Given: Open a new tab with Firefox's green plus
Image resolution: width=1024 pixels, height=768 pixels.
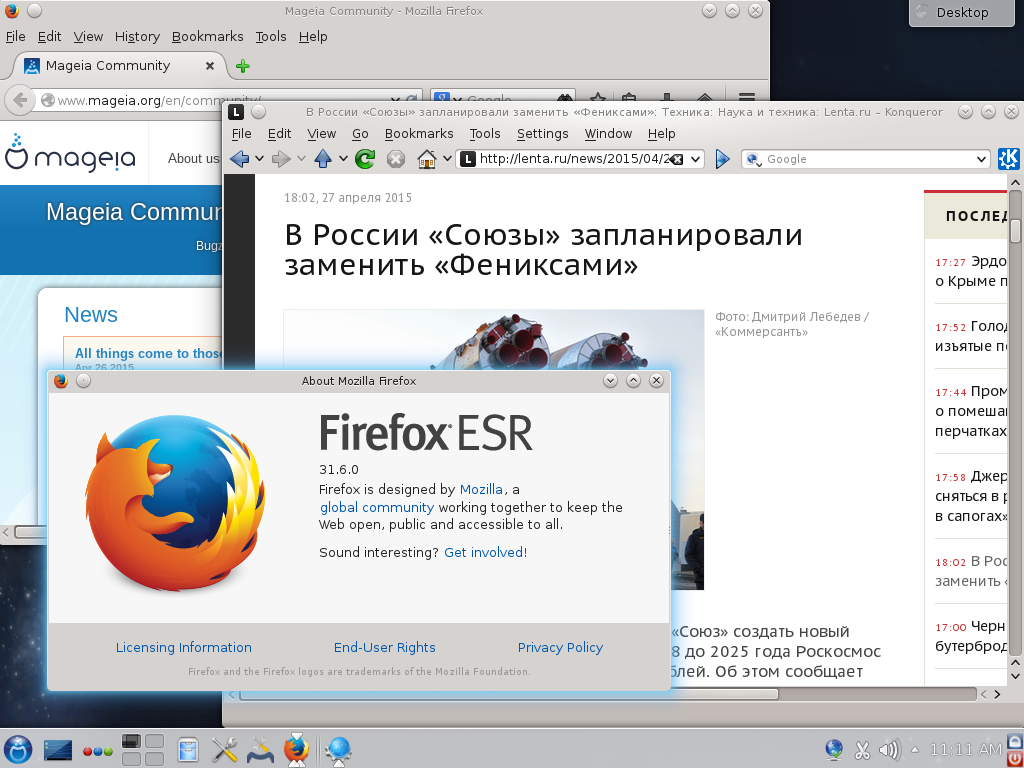Looking at the screenshot, I should (x=242, y=66).
